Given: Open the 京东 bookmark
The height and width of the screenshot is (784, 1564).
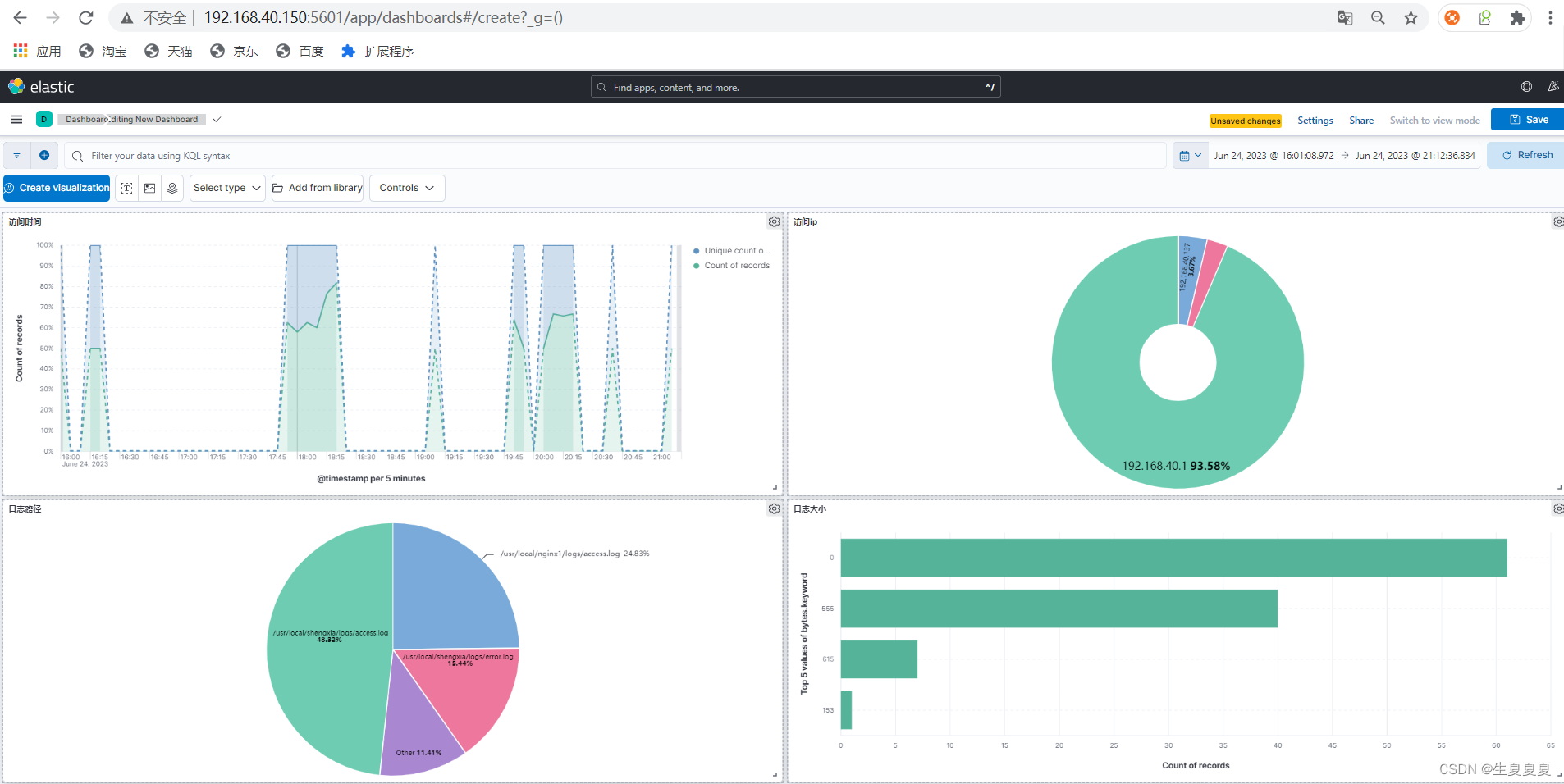Looking at the screenshot, I should point(234,51).
